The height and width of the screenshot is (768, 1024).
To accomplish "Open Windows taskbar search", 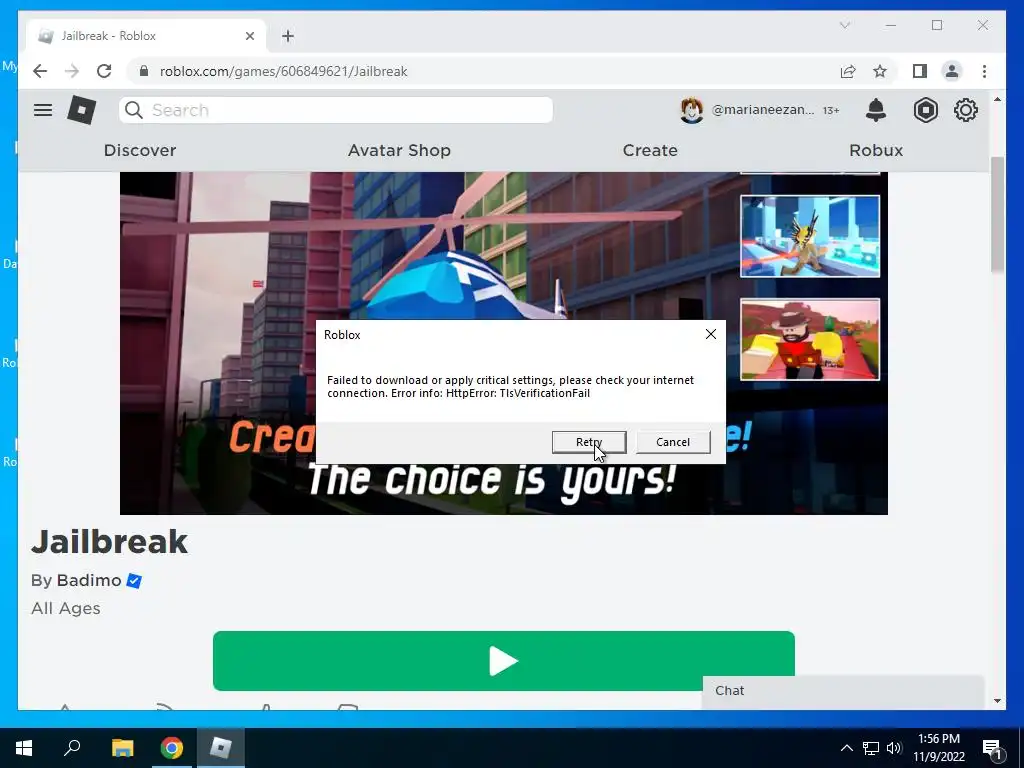I will (72, 748).
